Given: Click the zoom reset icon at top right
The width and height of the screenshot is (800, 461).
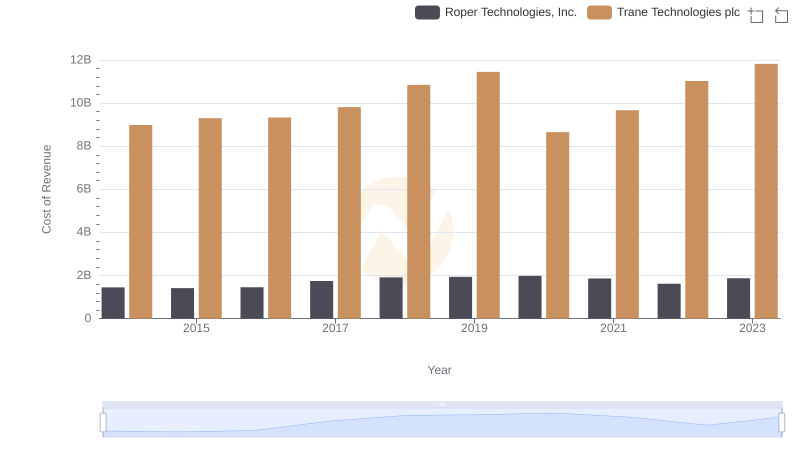Looking at the screenshot, I should click(781, 15).
